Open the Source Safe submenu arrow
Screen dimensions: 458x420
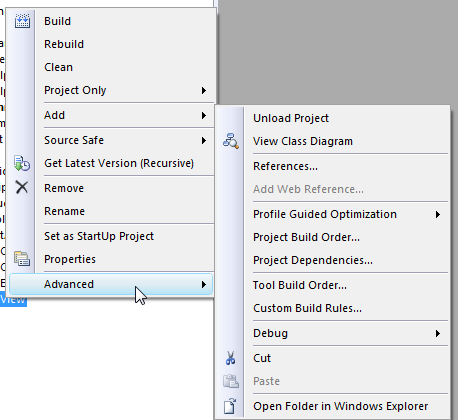point(204,140)
